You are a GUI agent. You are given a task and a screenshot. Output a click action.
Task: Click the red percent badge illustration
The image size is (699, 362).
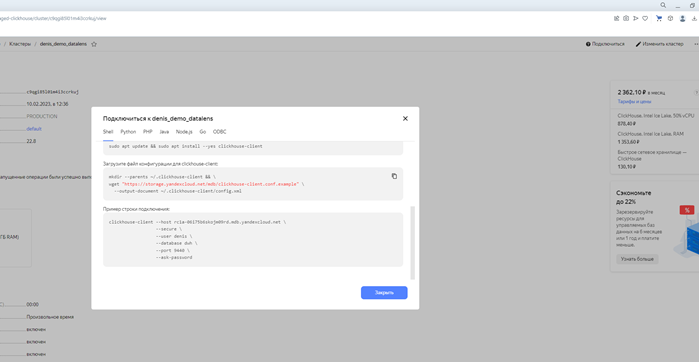(687, 210)
